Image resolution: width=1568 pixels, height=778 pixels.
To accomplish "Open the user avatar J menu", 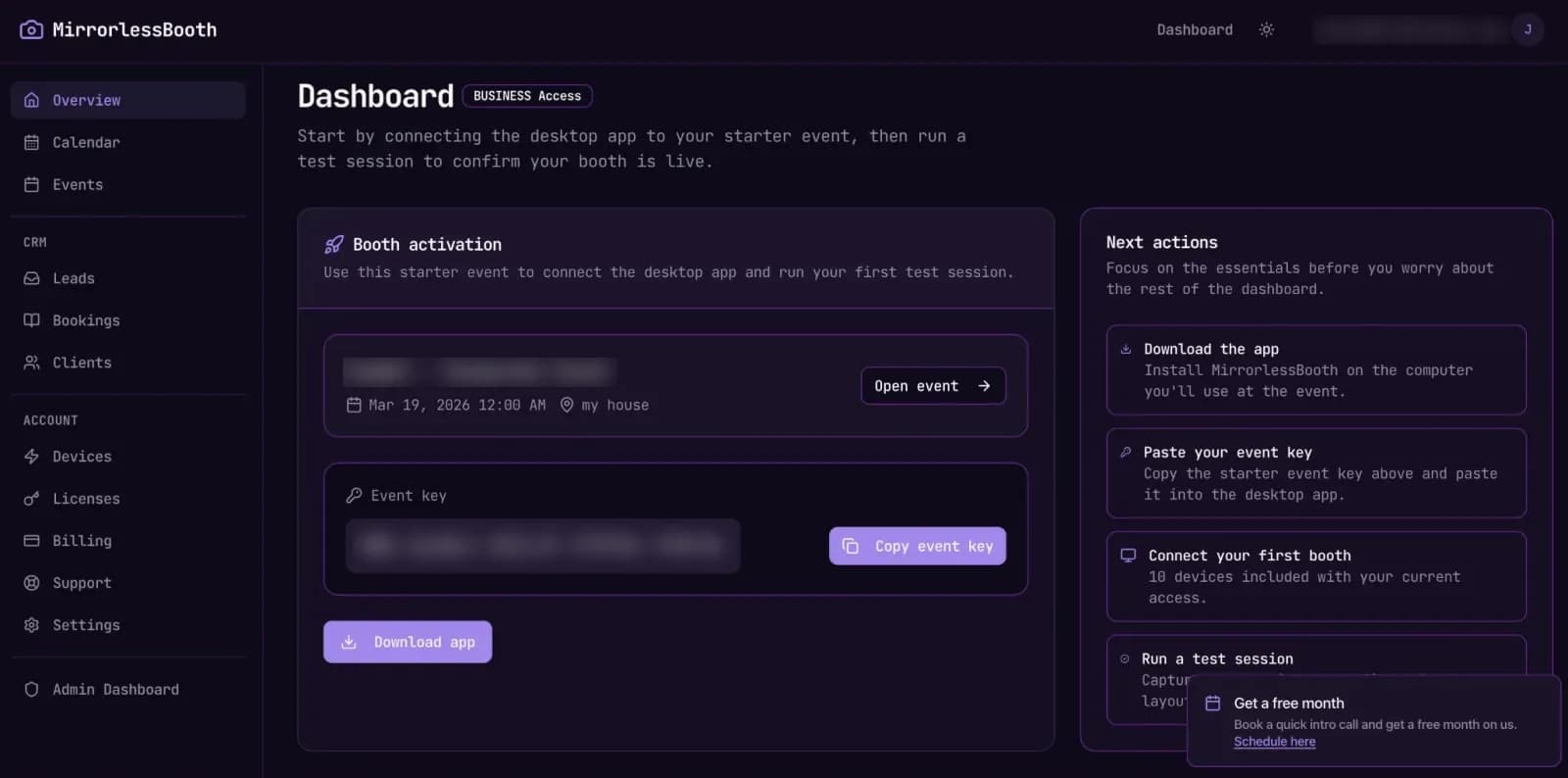I will (x=1527, y=29).
